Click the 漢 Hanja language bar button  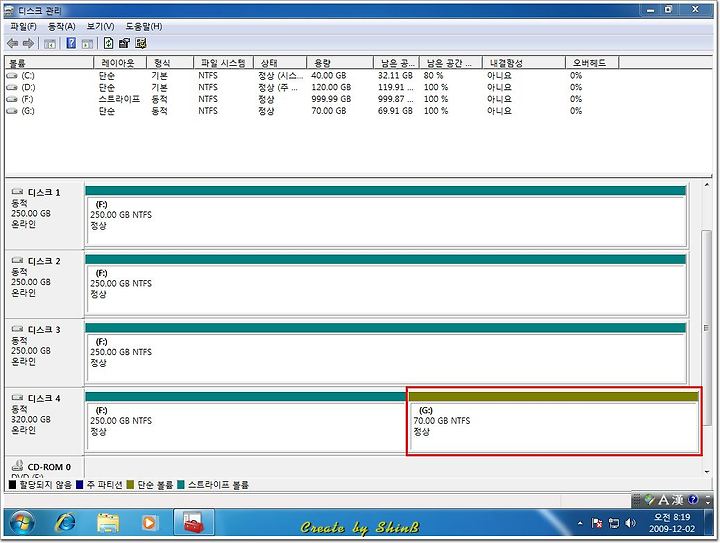(x=678, y=499)
